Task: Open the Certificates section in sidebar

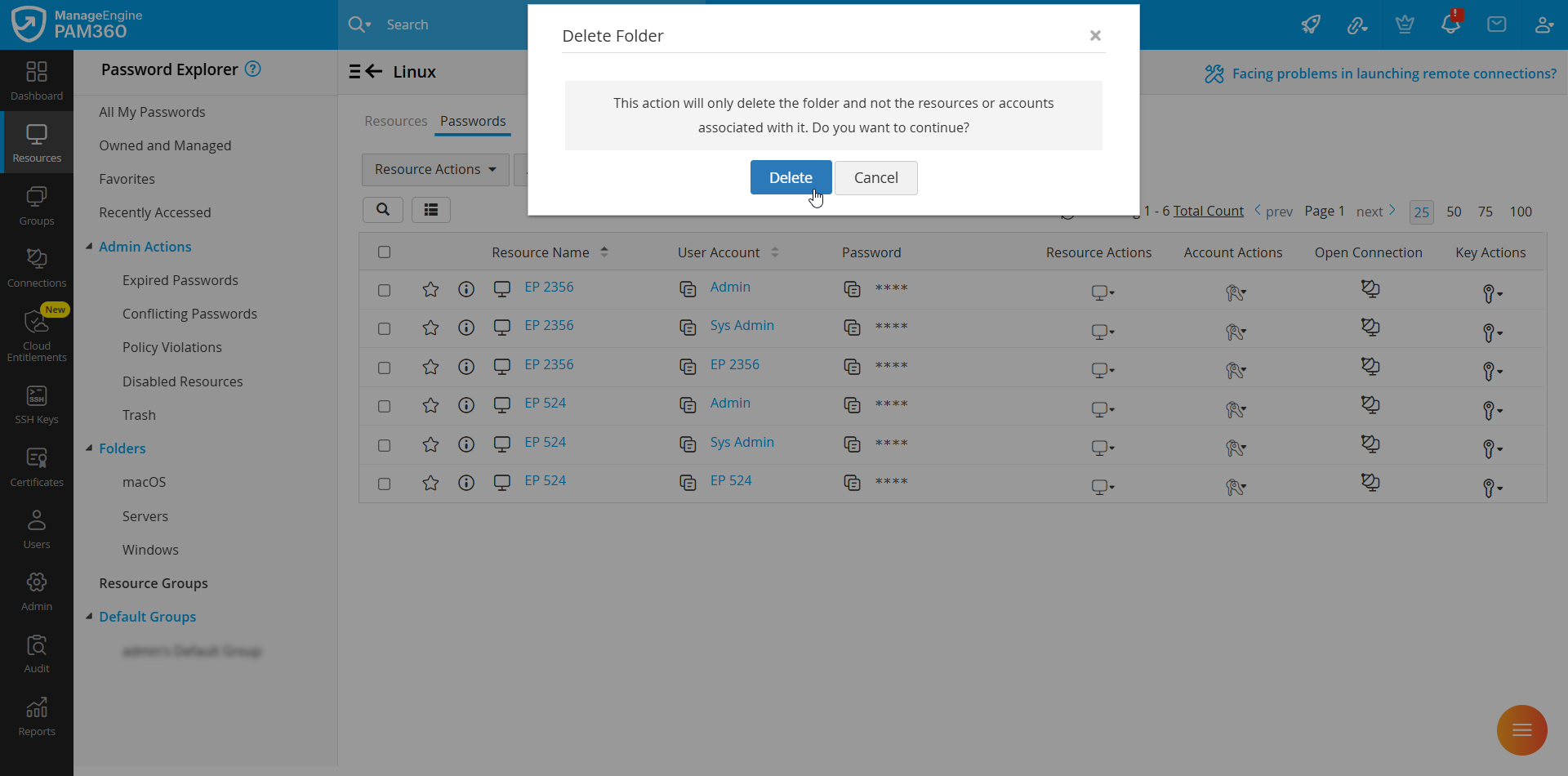Action: tap(36, 466)
